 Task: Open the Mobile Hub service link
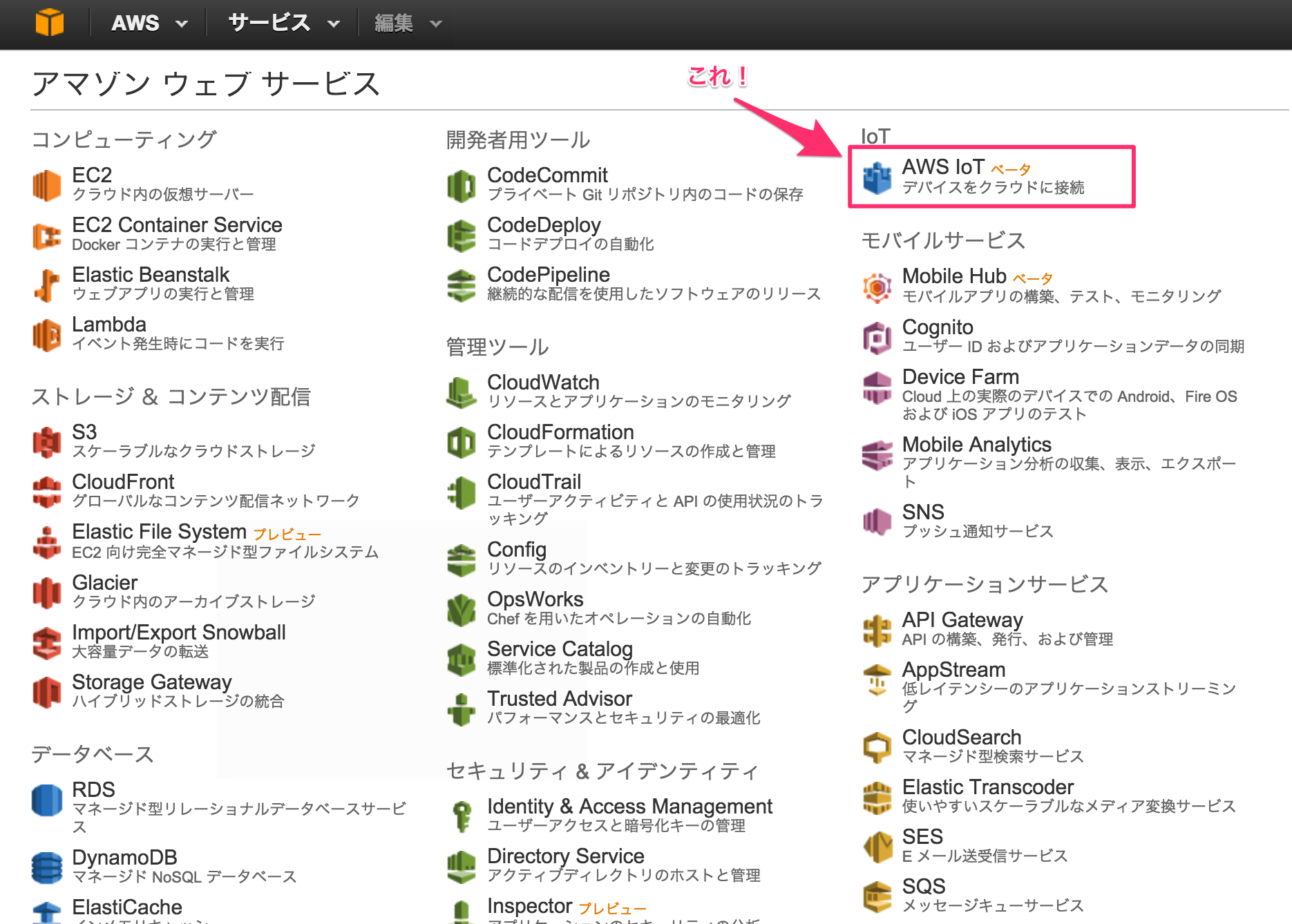[x=954, y=276]
